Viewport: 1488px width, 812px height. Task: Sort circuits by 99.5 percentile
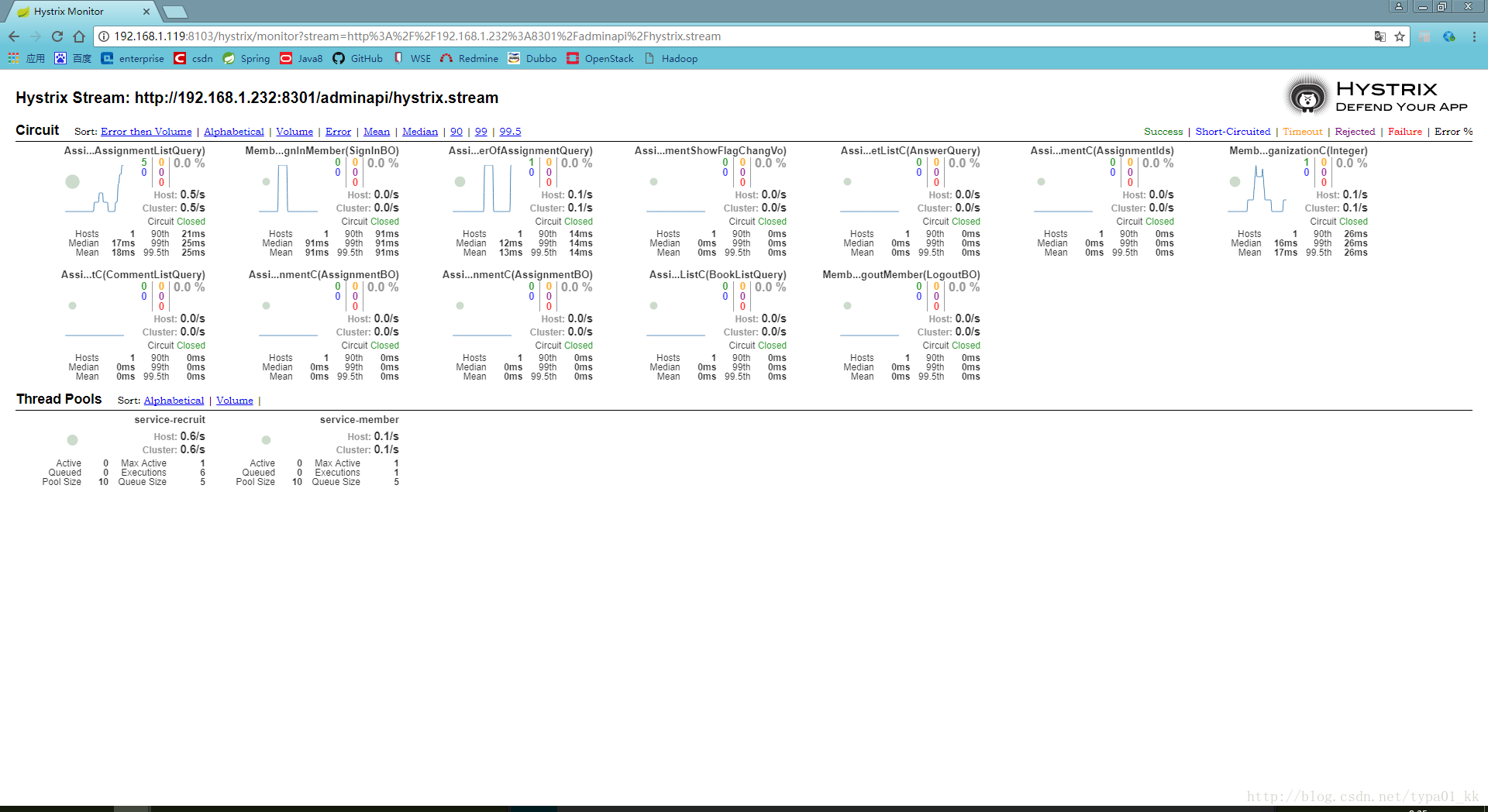tap(510, 132)
